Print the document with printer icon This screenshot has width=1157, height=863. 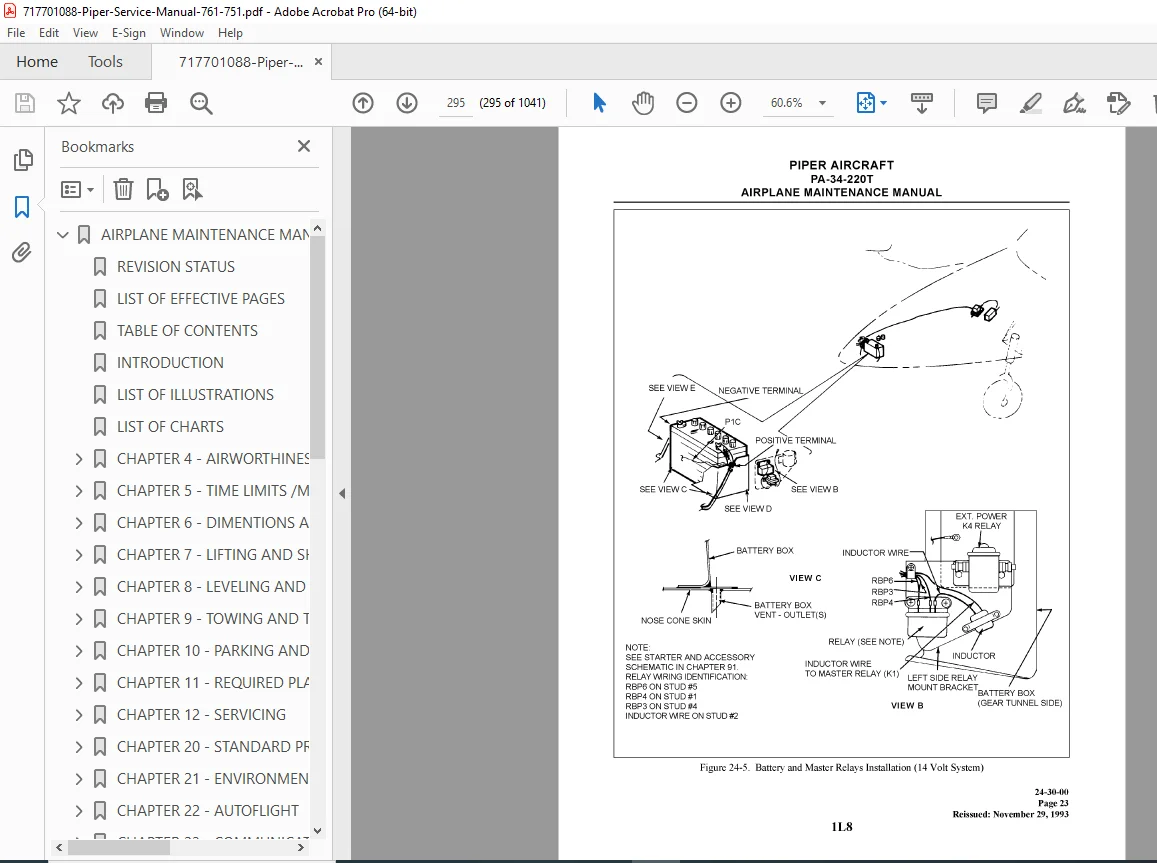click(156, 103)
